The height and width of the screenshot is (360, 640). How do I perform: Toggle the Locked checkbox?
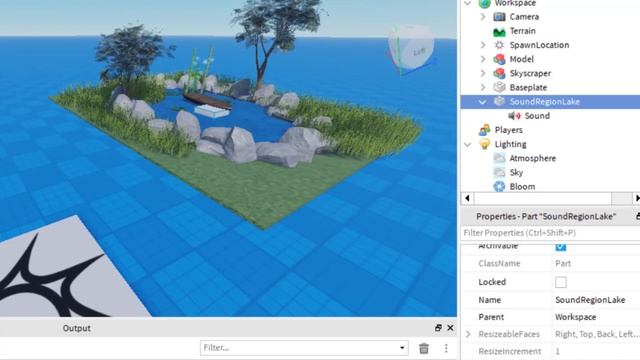point(561,282)
